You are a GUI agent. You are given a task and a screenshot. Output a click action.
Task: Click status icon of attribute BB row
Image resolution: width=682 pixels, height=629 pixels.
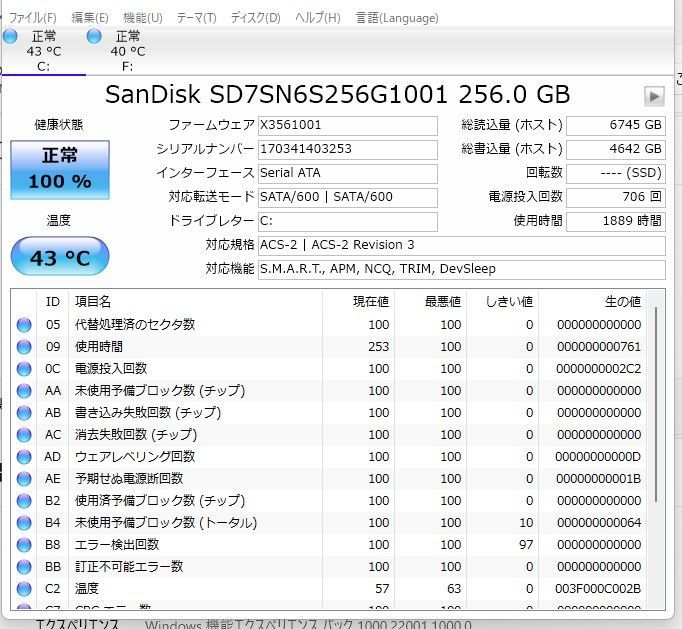click(24, 567)
